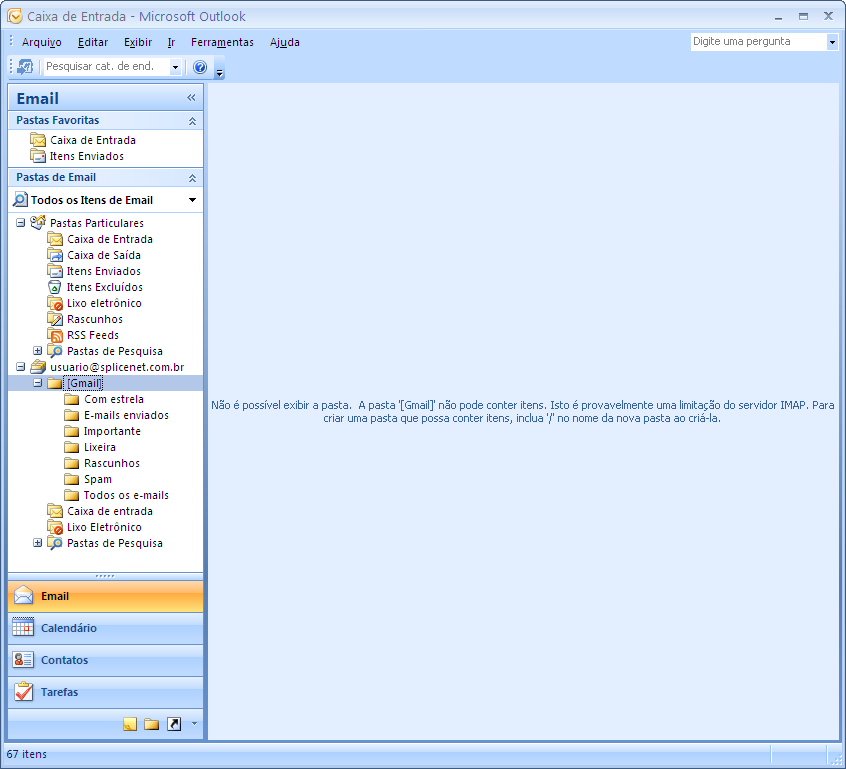Open the Notes icon in the navigation bar
Screen dimensions: 846x769
click(130, 724)
